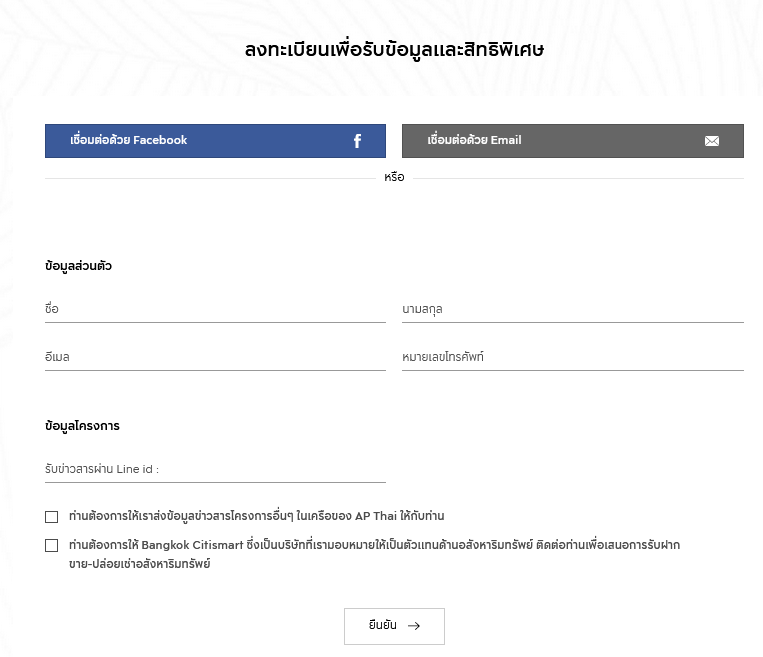This screenshot has height=657, width=763.
Task: Click the ลงทะเบียนเพื่อรับข้อมูลและสิทธิพิเศษ page title
Action: pyautogui.click(x=394, y=50)
